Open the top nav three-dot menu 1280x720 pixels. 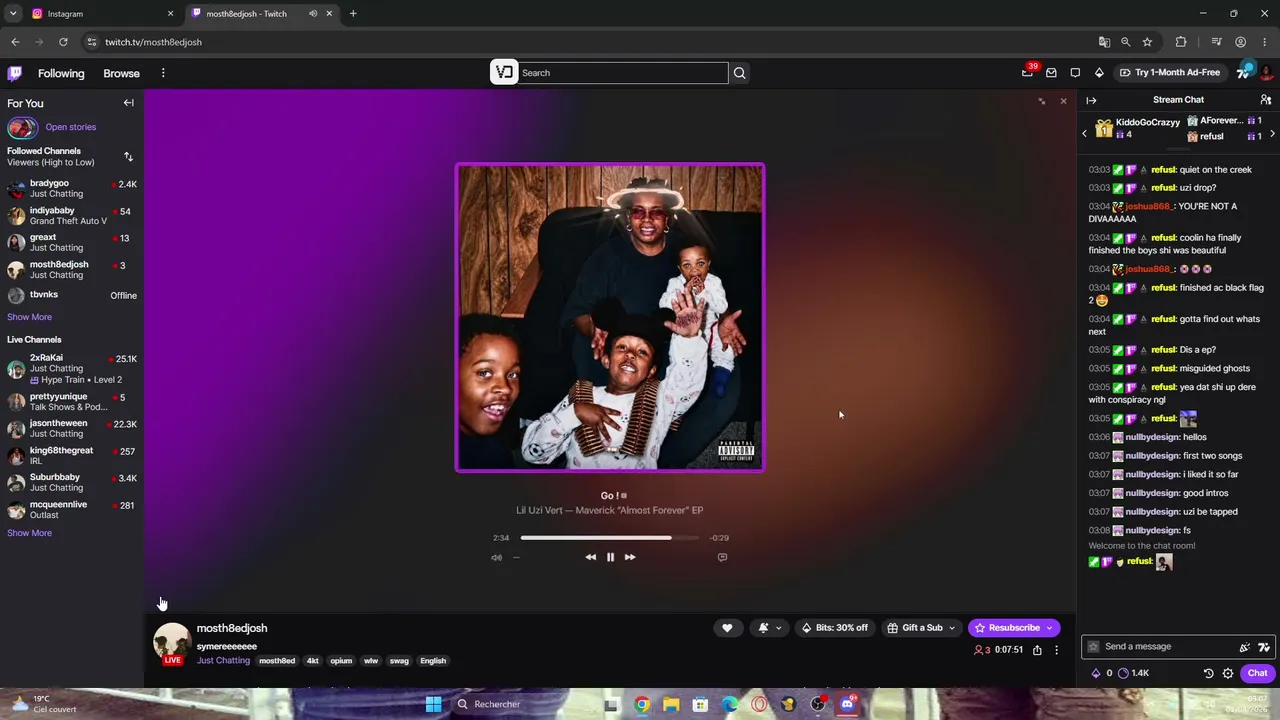[x=163, y=73]
